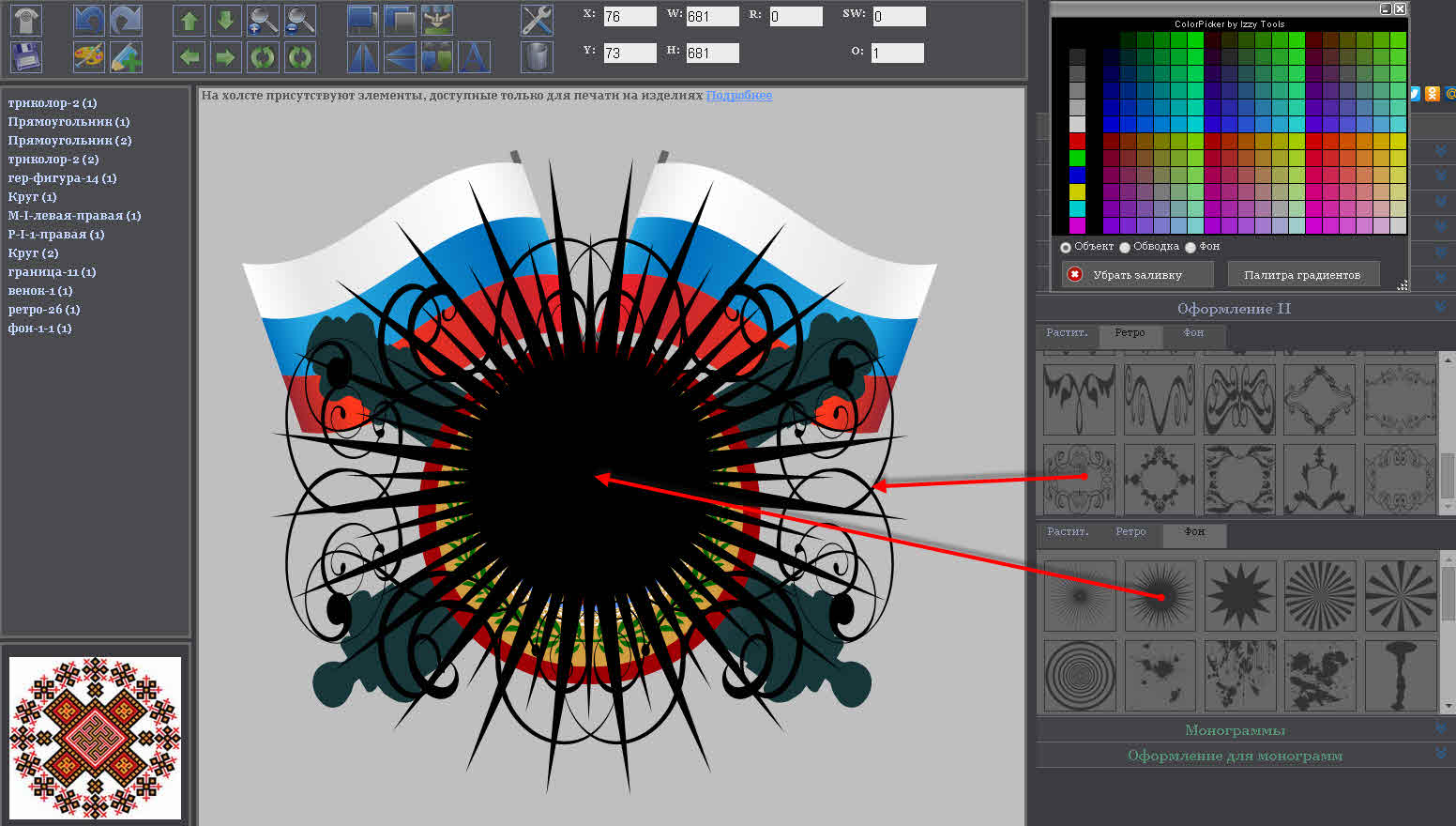1456x826 pixels.
Task: Select layer М-I-левая-правая (1)
Action: tap(75, 216)
